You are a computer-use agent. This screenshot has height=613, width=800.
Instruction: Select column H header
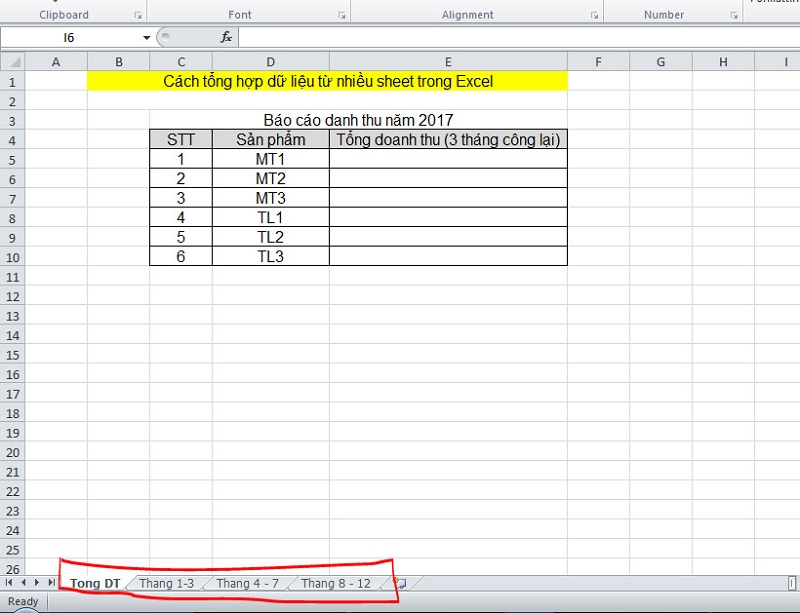(x=723, y=62)
